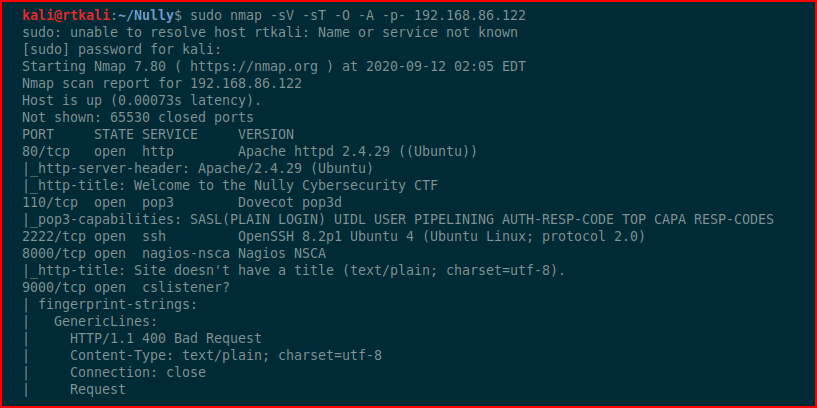Click the nmap command's IP address 192.168.86.122
This screenshot has width=817, height=408.
click(470, 16)
